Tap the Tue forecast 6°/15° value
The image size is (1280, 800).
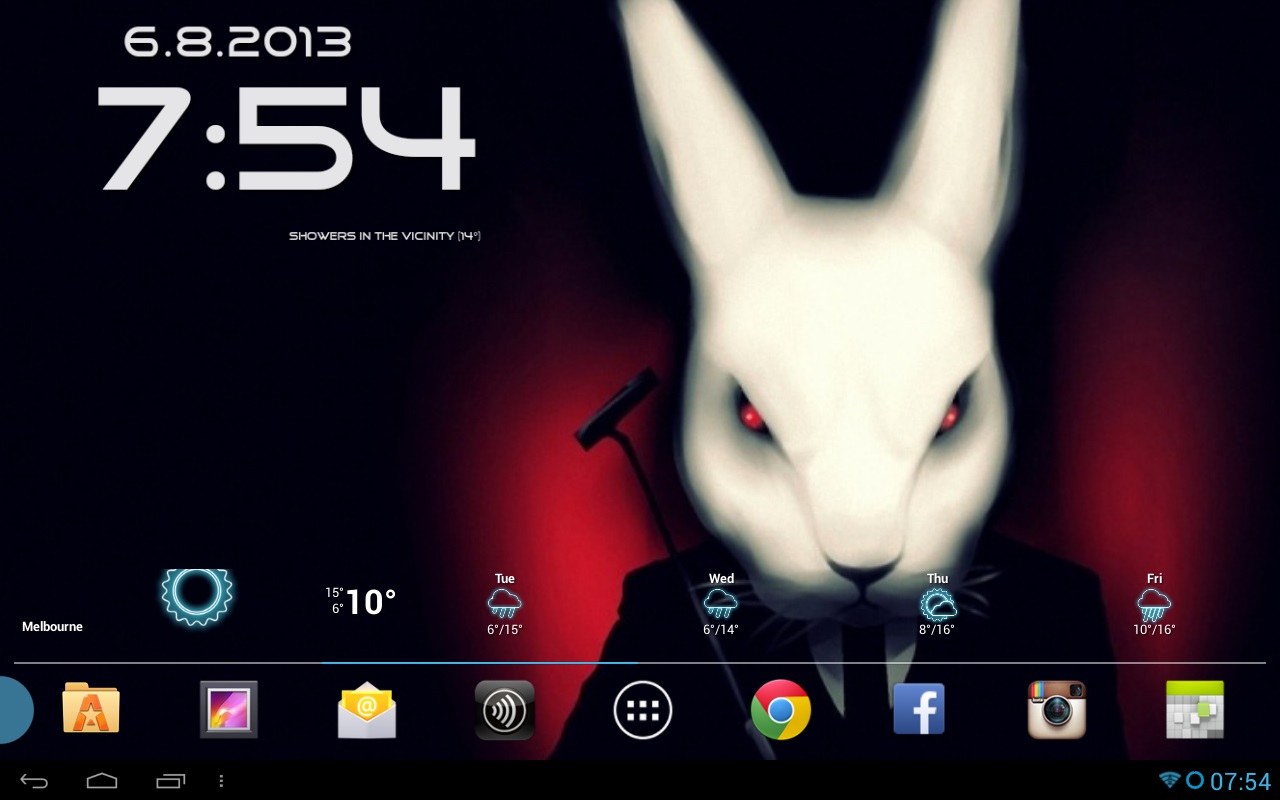(505, 630)
